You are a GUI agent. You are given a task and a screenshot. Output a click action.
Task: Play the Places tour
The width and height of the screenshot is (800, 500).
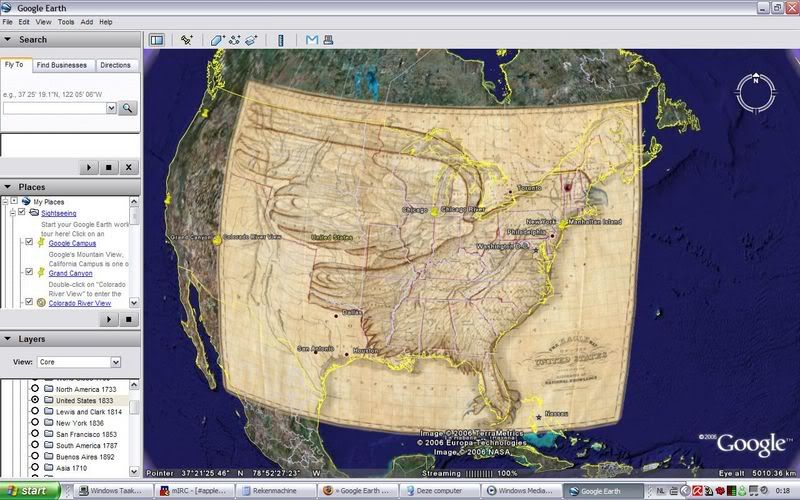click(109, 319)
